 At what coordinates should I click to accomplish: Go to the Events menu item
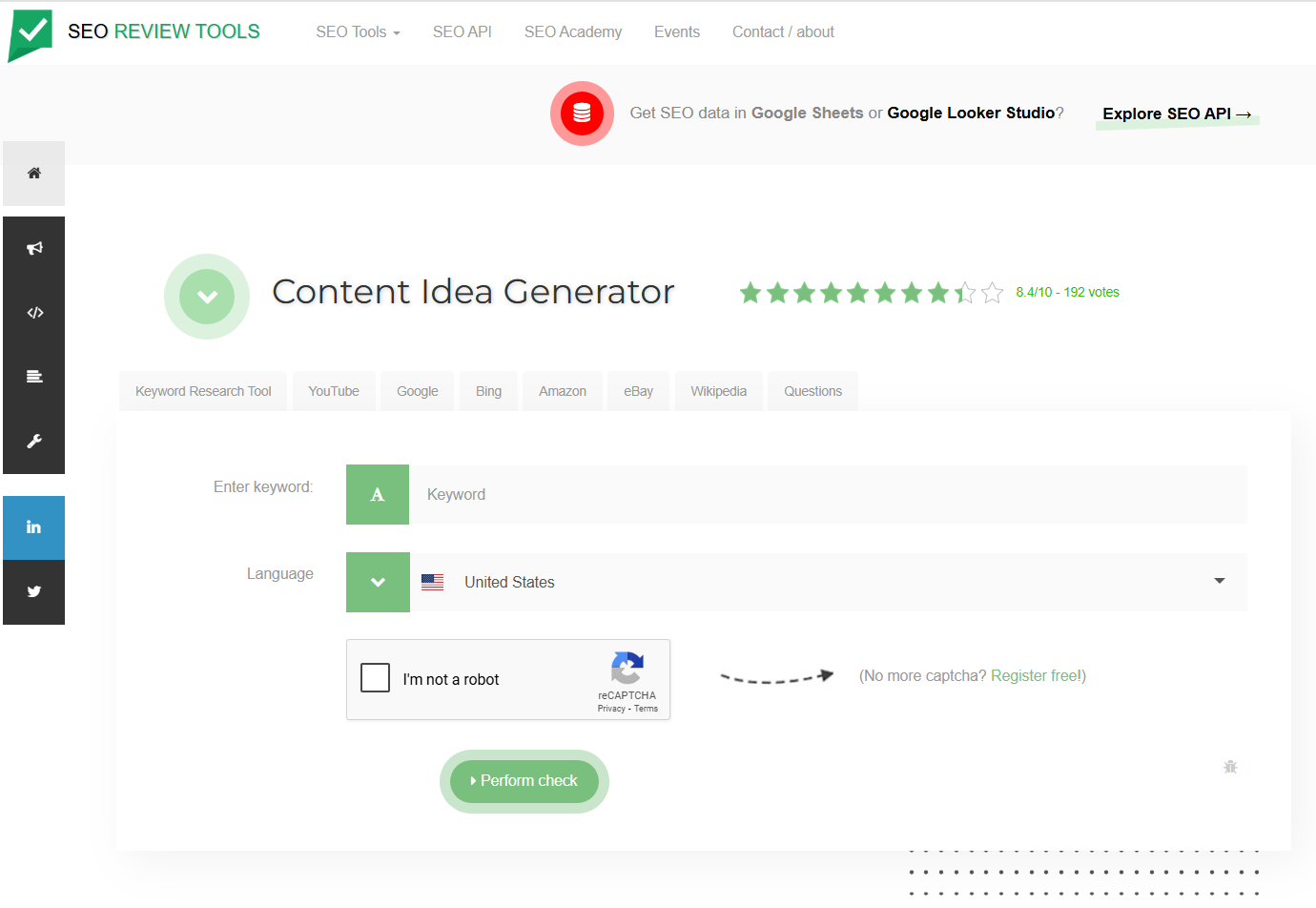677,32
